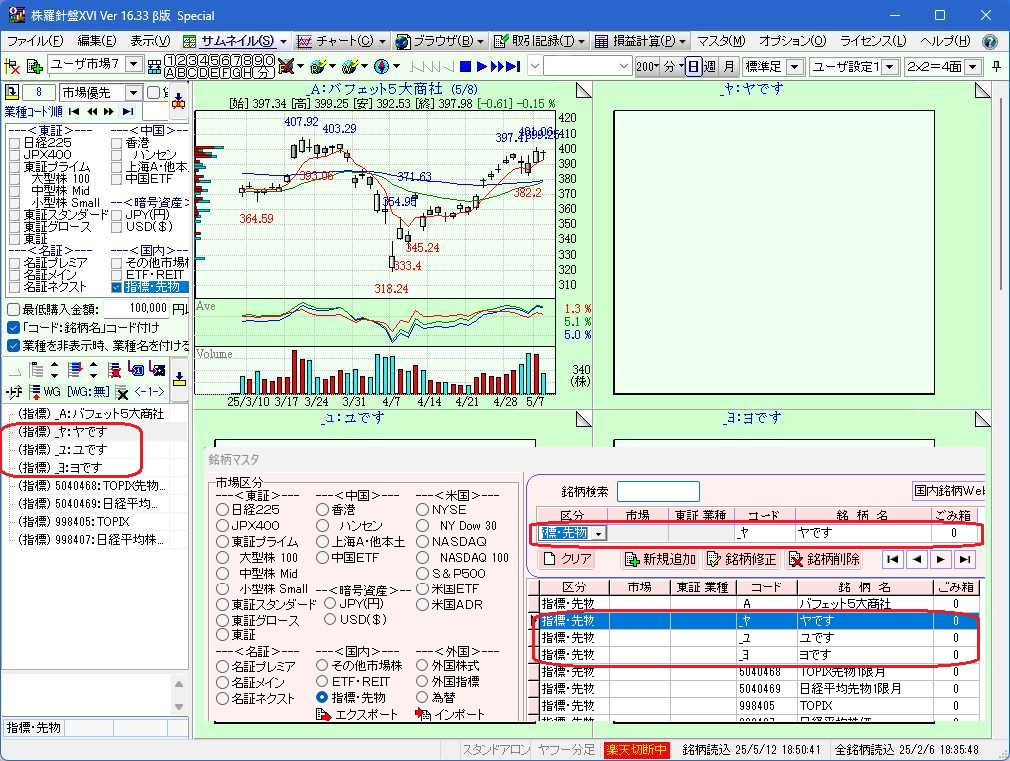Switch to weekly (週) chart period
The image size is (1010, 761).
pyautogui.click(x=710, y=66)
